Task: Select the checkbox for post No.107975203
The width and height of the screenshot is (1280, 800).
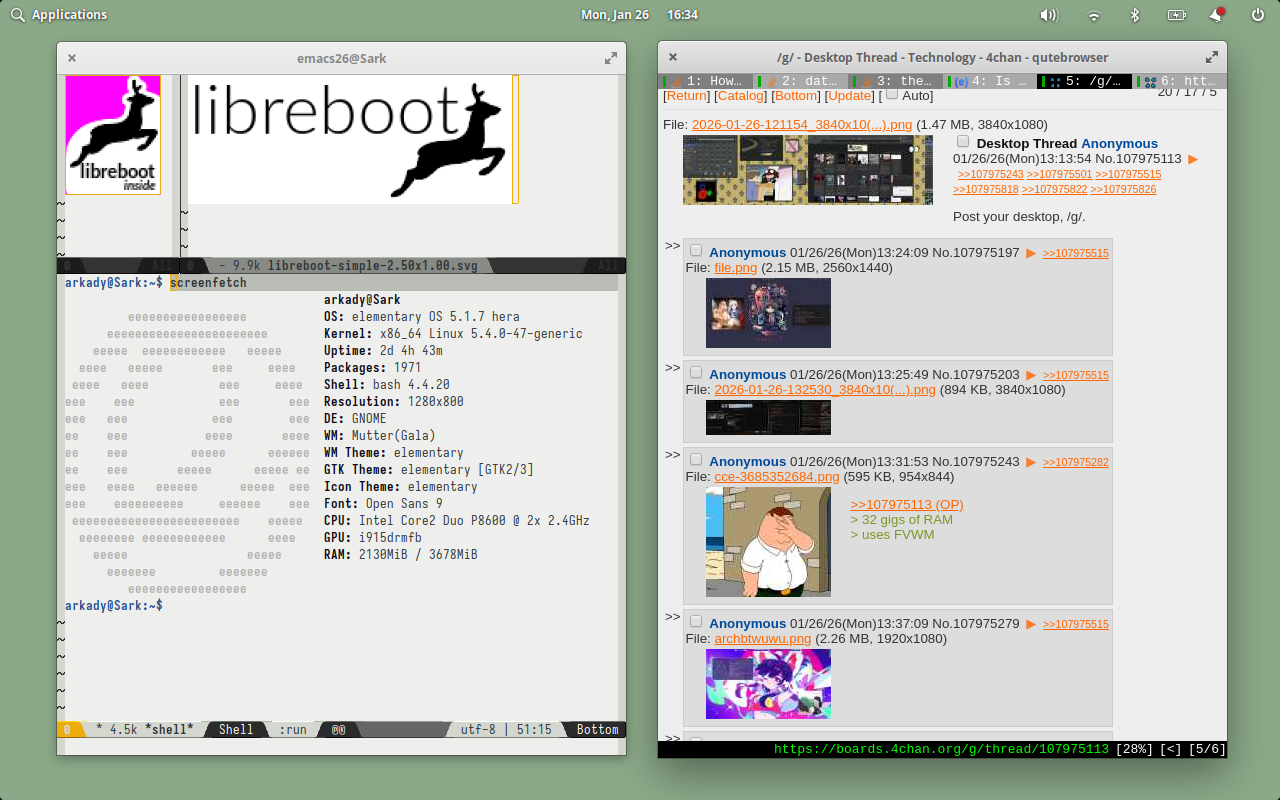Action: 696,373
